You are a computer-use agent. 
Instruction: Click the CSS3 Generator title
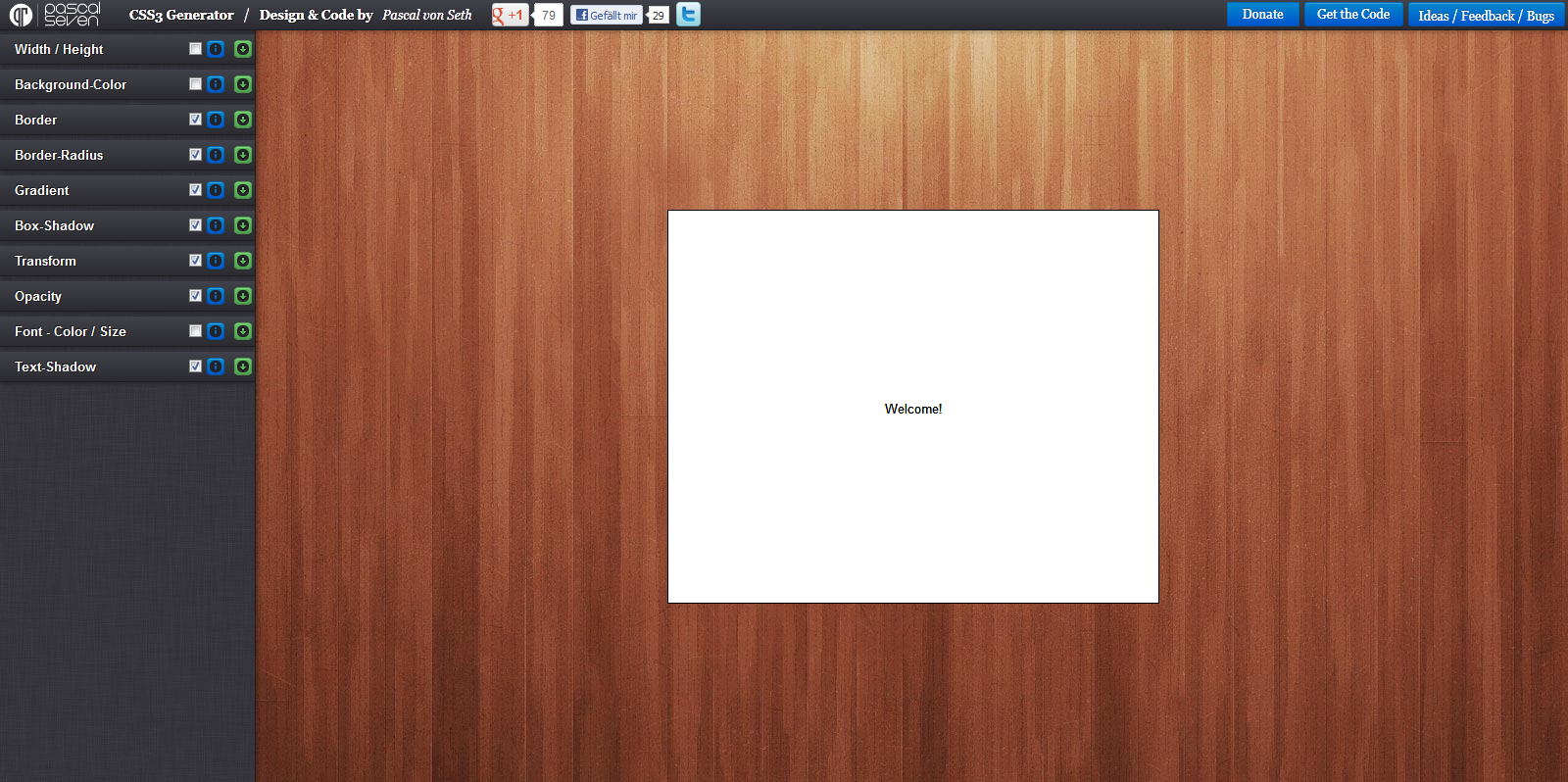[x=181, y=15]
